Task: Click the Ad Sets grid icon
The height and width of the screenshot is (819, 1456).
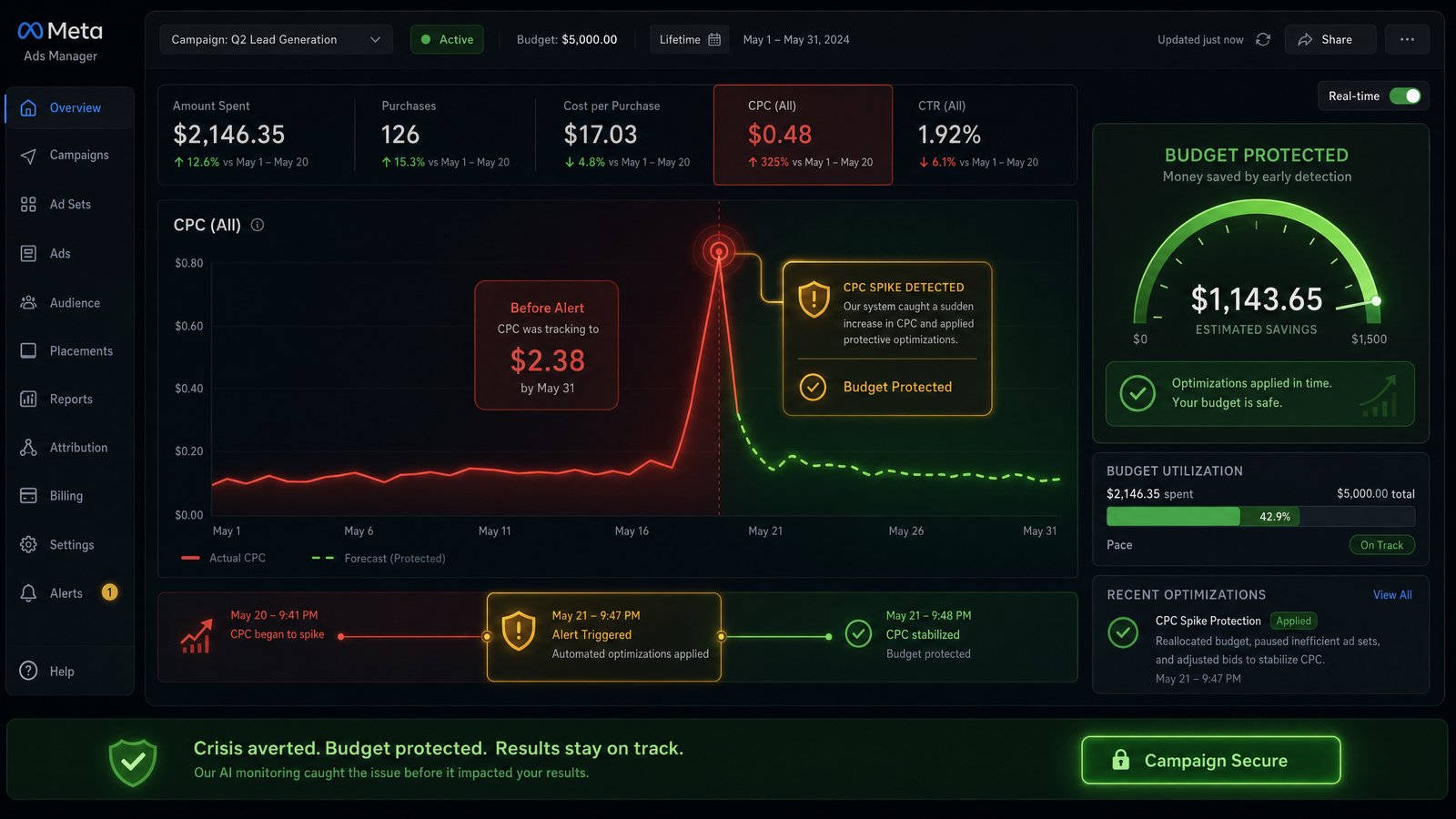Action: 28,204
